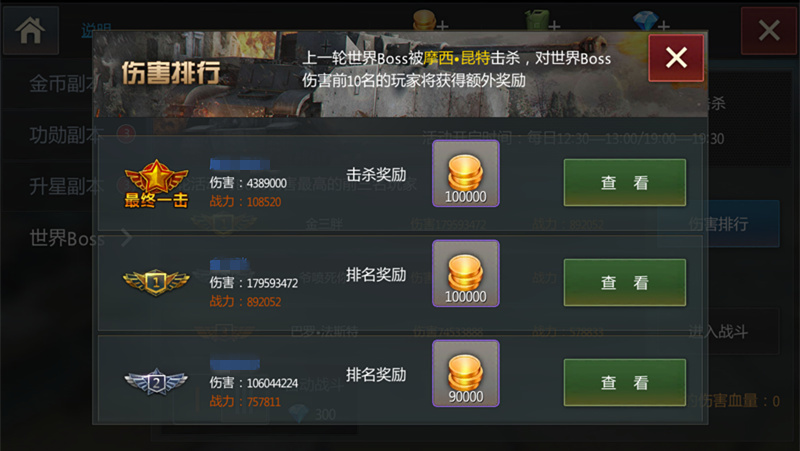Close the 伤害排行 popup with red X
The image size is (800, 451).
click(676, 58)
